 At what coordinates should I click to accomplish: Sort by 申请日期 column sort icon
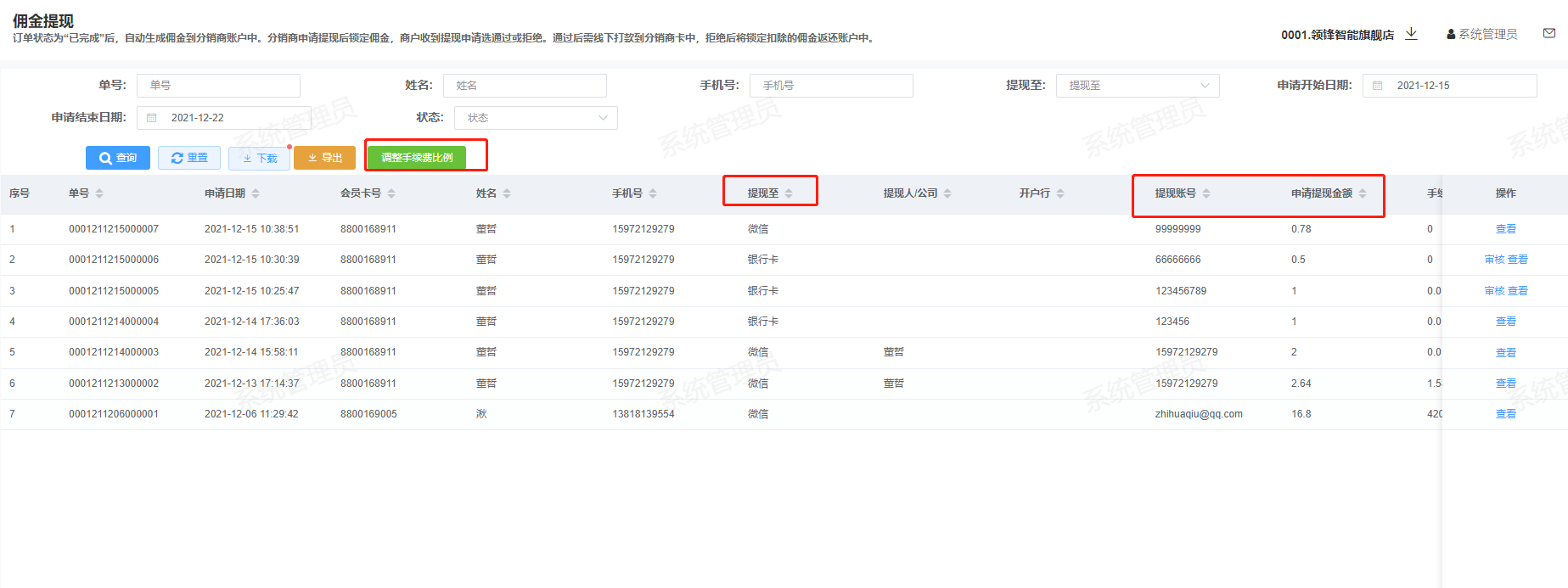point(256,193)
